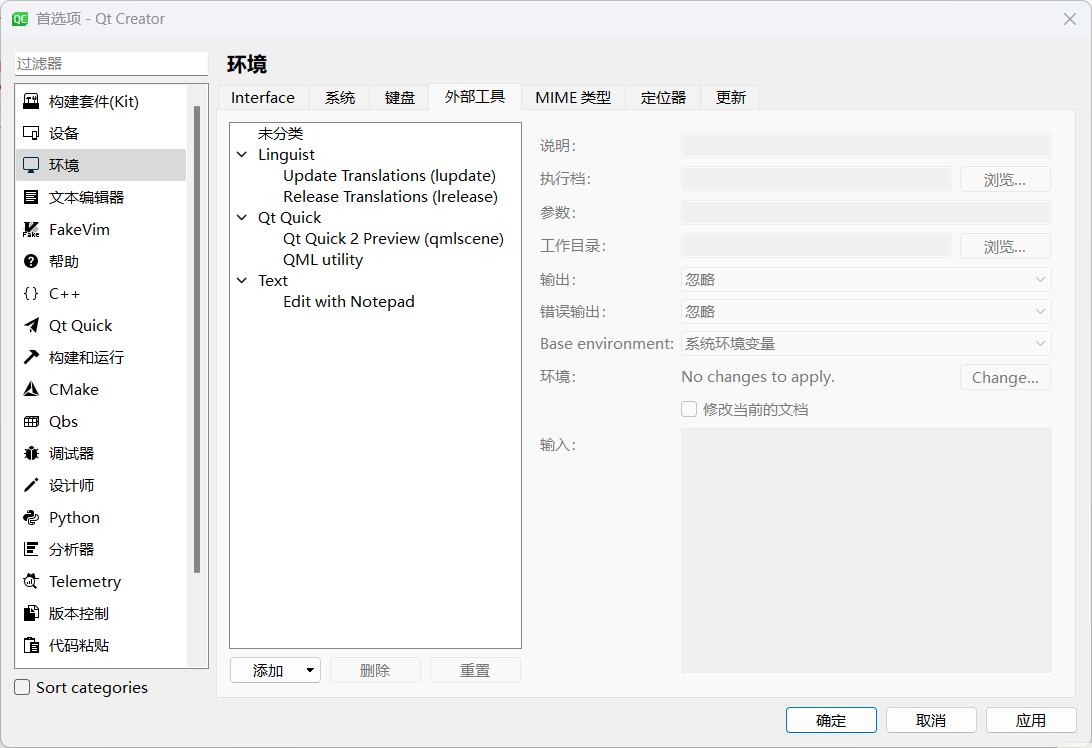Select Qt Quick 2 Preview (qmlscene)
Image resolution: width=1092 pixels, height=748 pixels.
pyautogui.click(x=393, y=238)
